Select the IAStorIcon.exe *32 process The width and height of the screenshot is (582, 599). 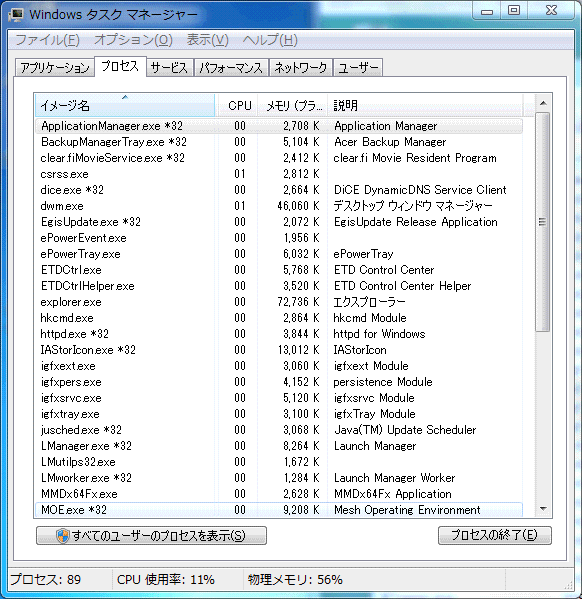pyautogui.click(x=279, y=350)
